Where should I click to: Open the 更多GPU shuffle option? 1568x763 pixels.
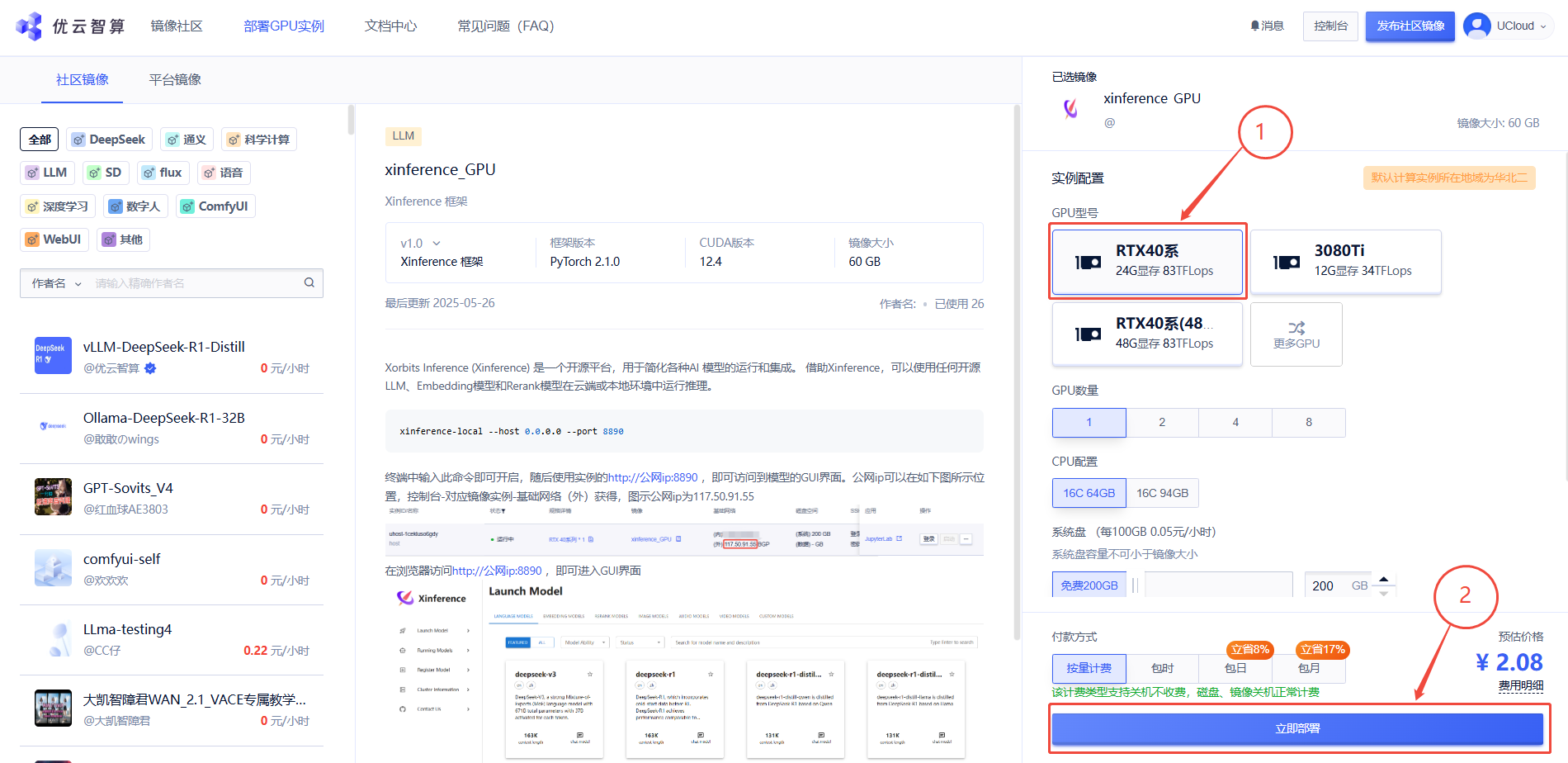[x=1296, y=334]
